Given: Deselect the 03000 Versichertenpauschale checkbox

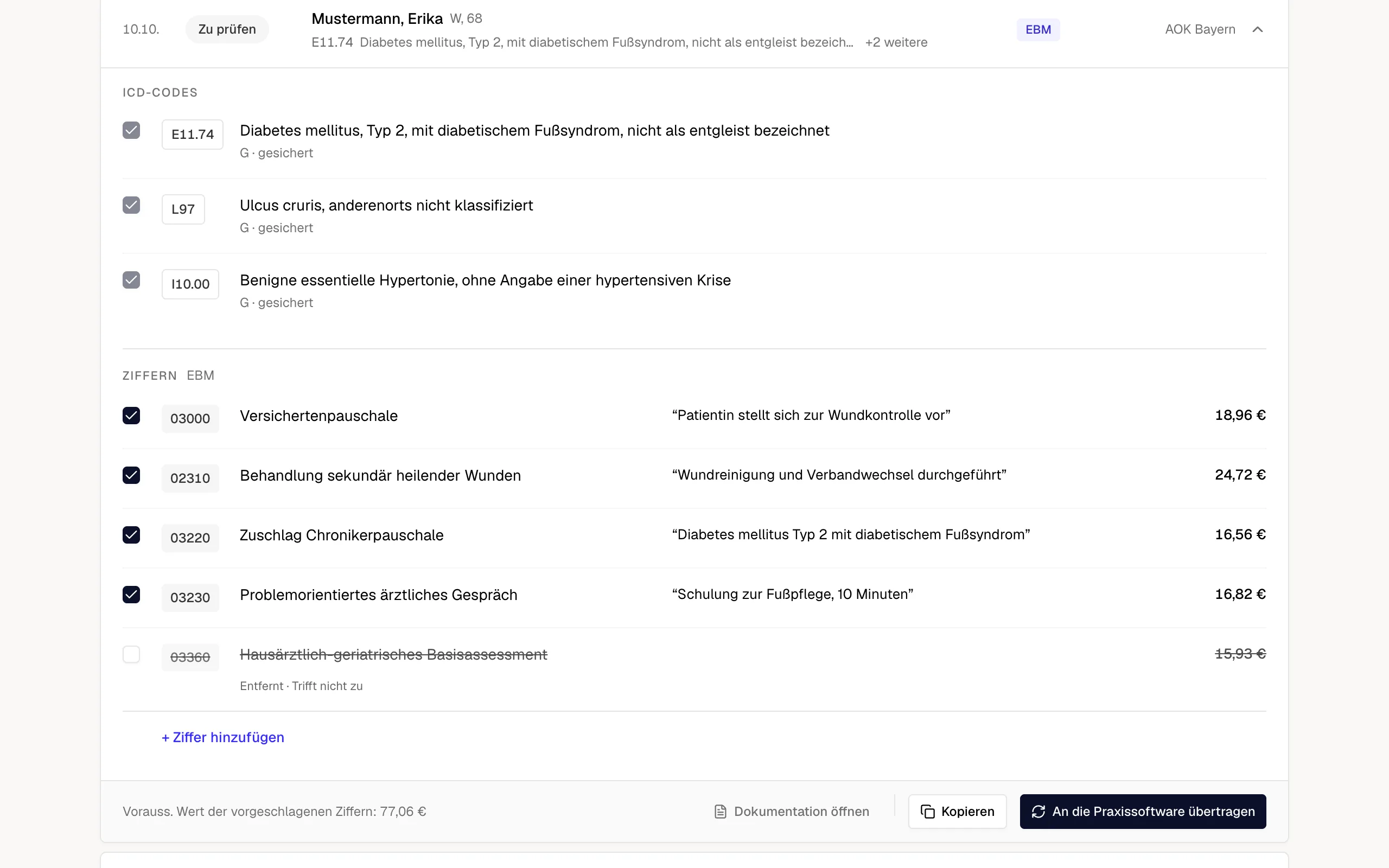Looking at the screenshot, I should pos(131,415).
